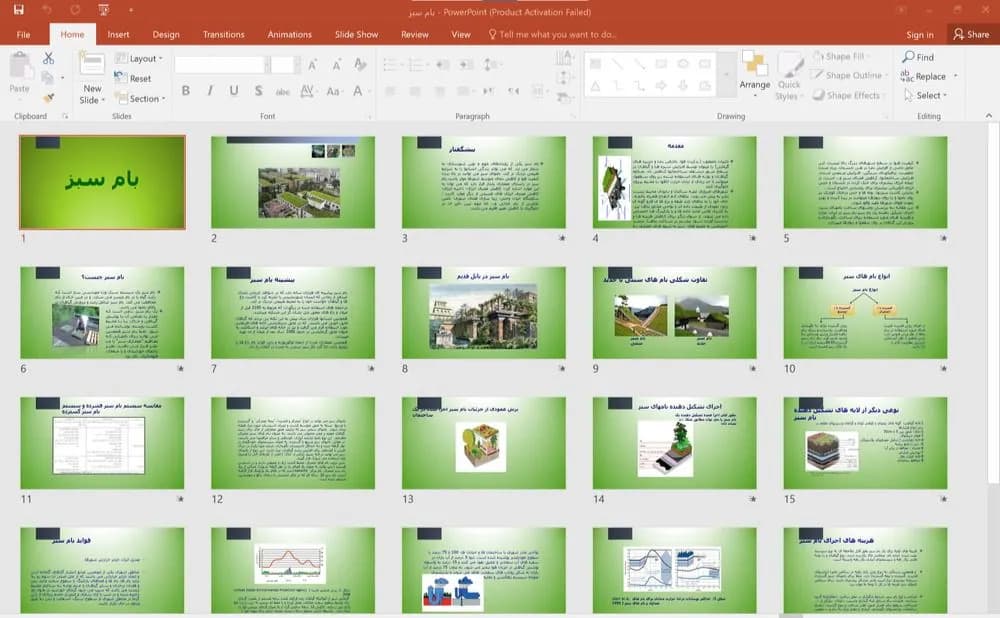Expand the Select dropdown in Editing
Screen dimensions: 1000x618
926,95
